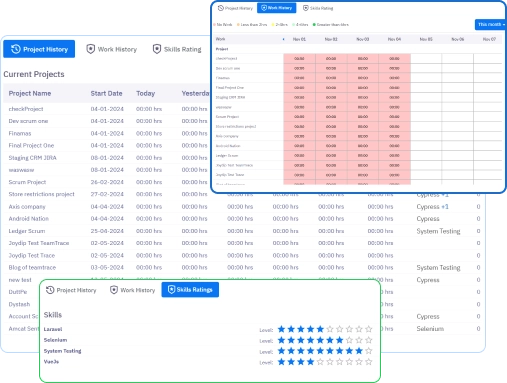The height and width of the screenshot is (383, 507).
Task: Switch to Skills Rating in top-right panel
Action: pyautogui.click(x=318, y=8)
